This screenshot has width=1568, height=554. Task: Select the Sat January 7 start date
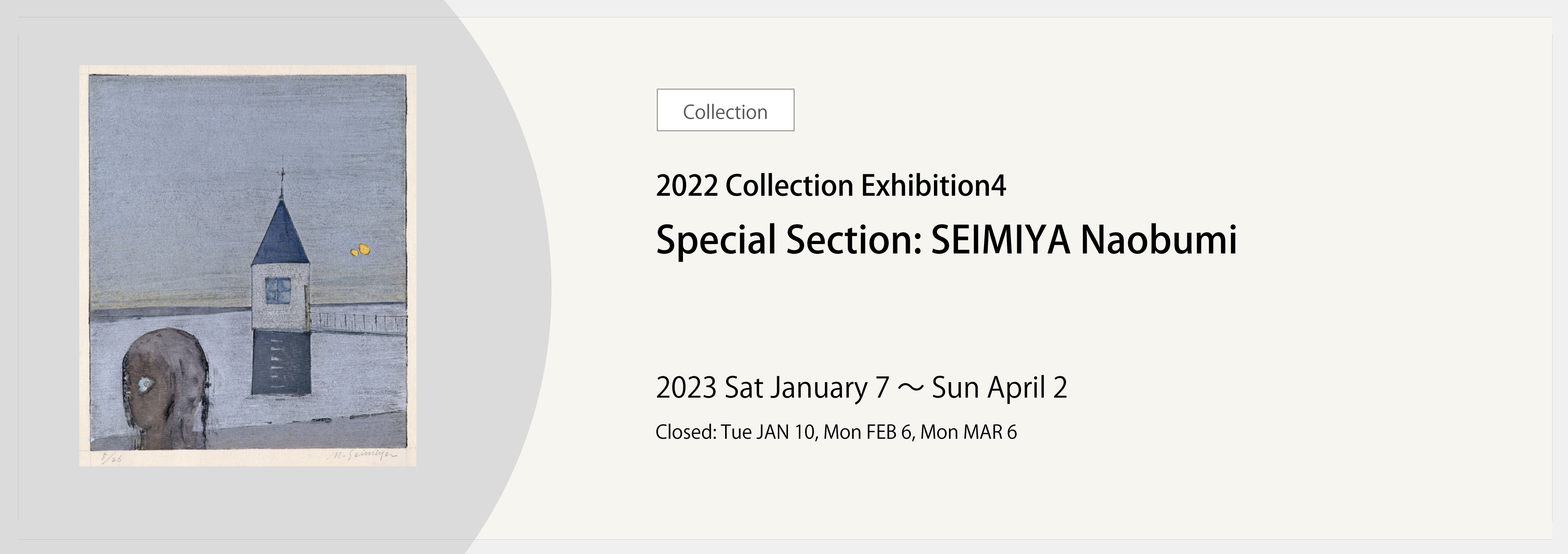[807, 388]
